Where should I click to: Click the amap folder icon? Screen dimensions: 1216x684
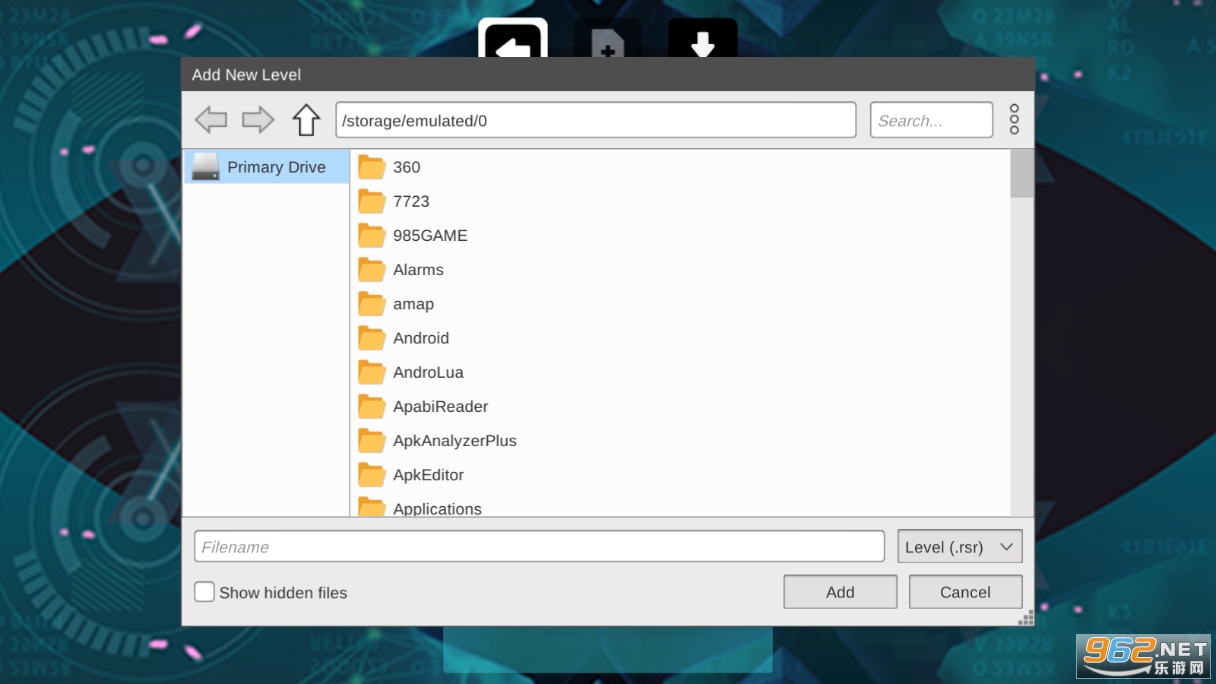[x=372, y=304]
